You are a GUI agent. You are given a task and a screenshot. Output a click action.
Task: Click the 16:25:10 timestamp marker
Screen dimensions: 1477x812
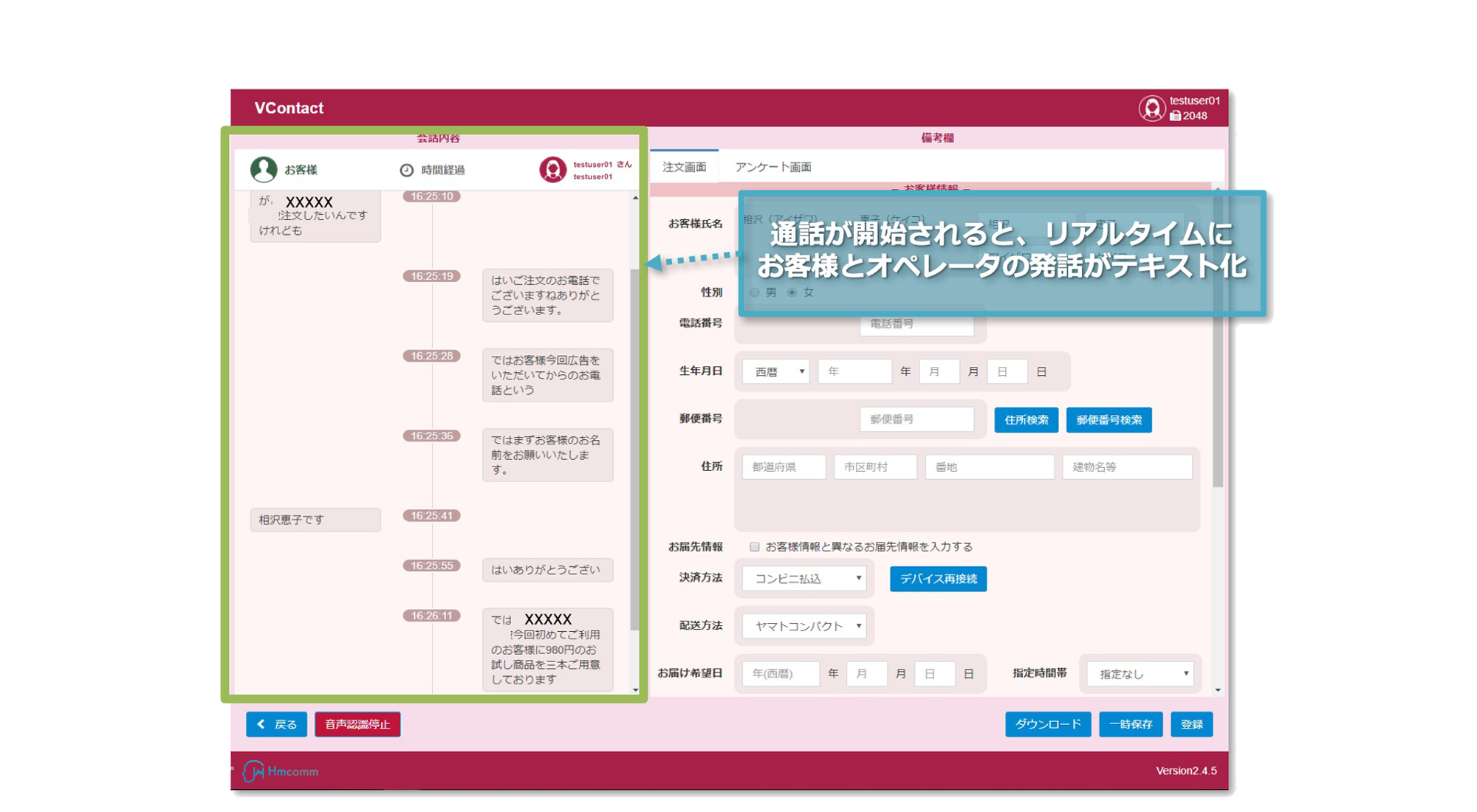pyautogui.click(x=431, y=196)
